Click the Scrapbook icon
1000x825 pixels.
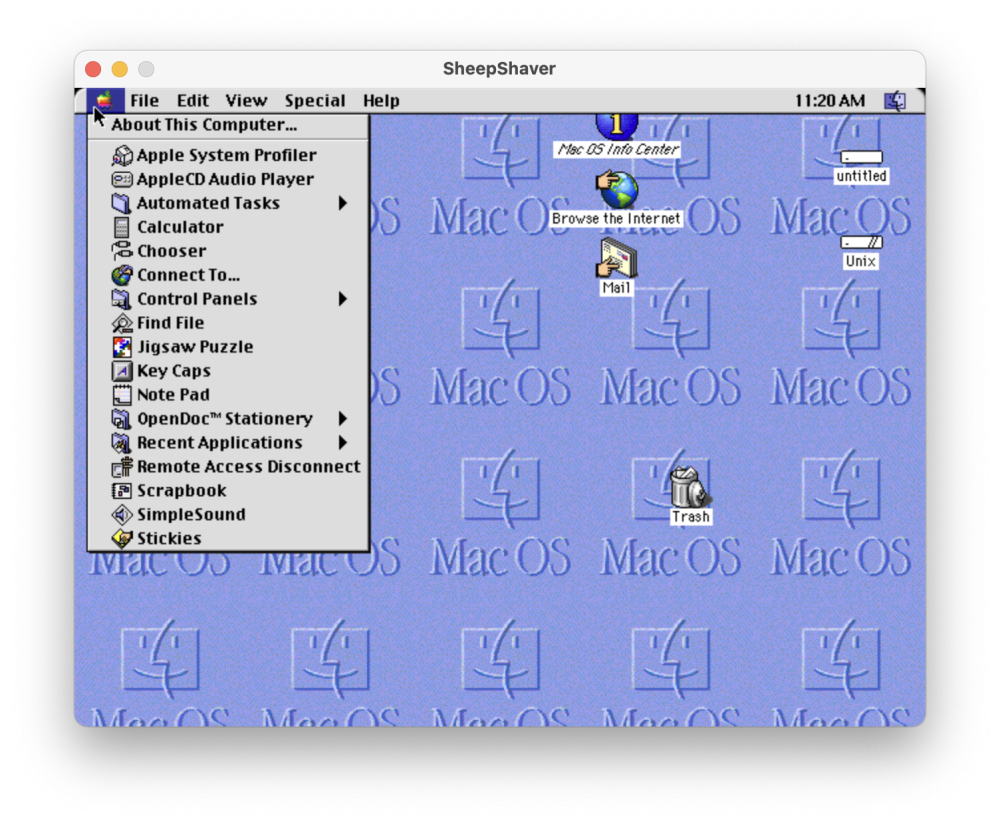click(122, 490)
